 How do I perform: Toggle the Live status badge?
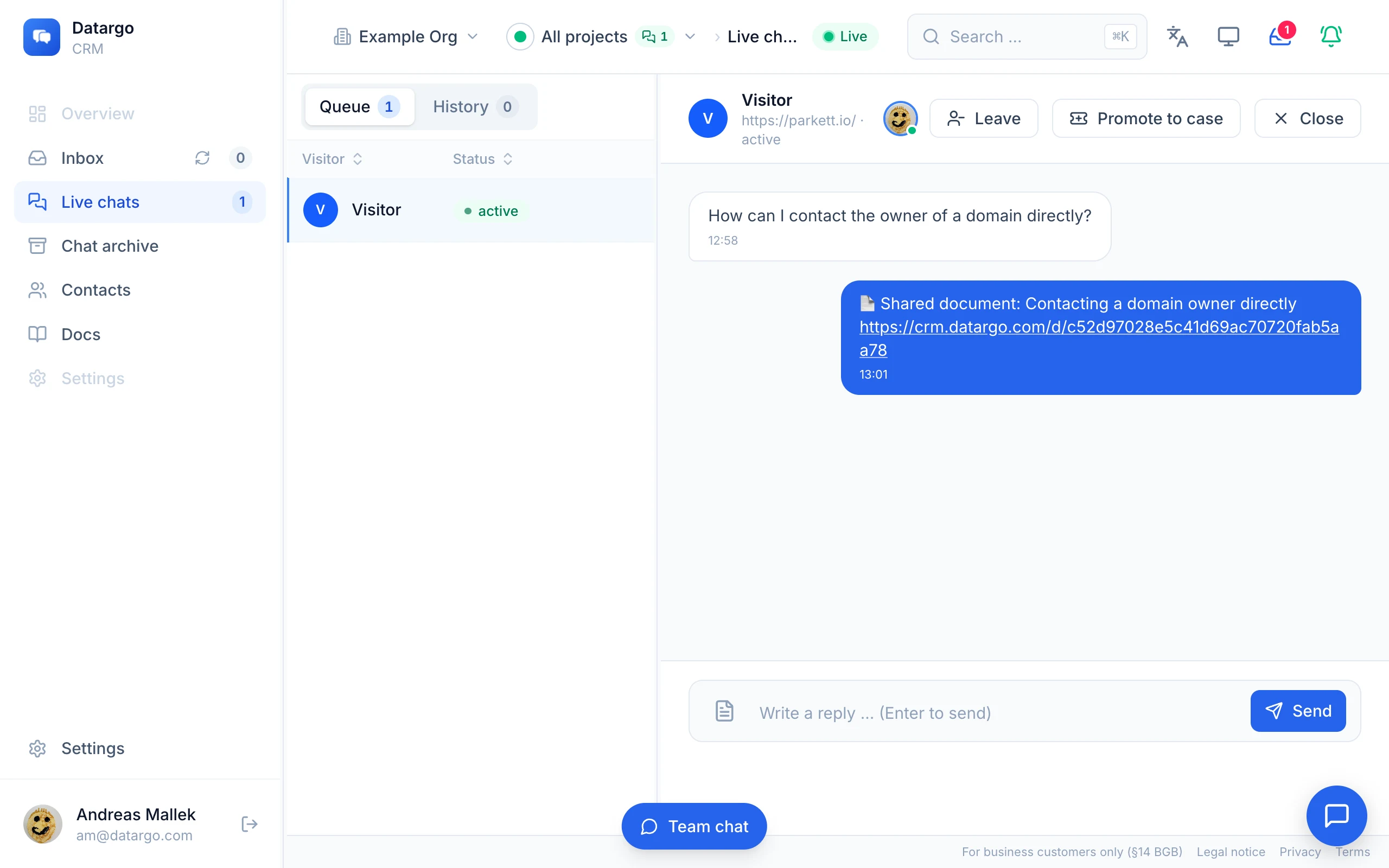845,37
